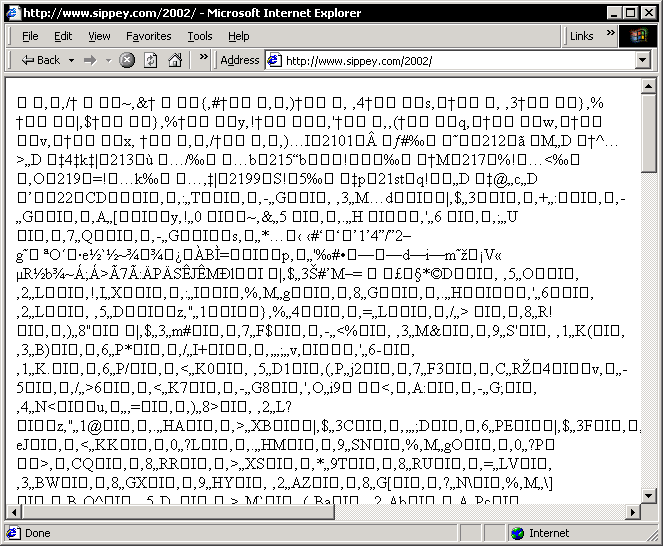Open the Favorites menu
Image resolution: width=663 pixels, height=546 pixels.
pyautogui.click(x=148, y=36)
